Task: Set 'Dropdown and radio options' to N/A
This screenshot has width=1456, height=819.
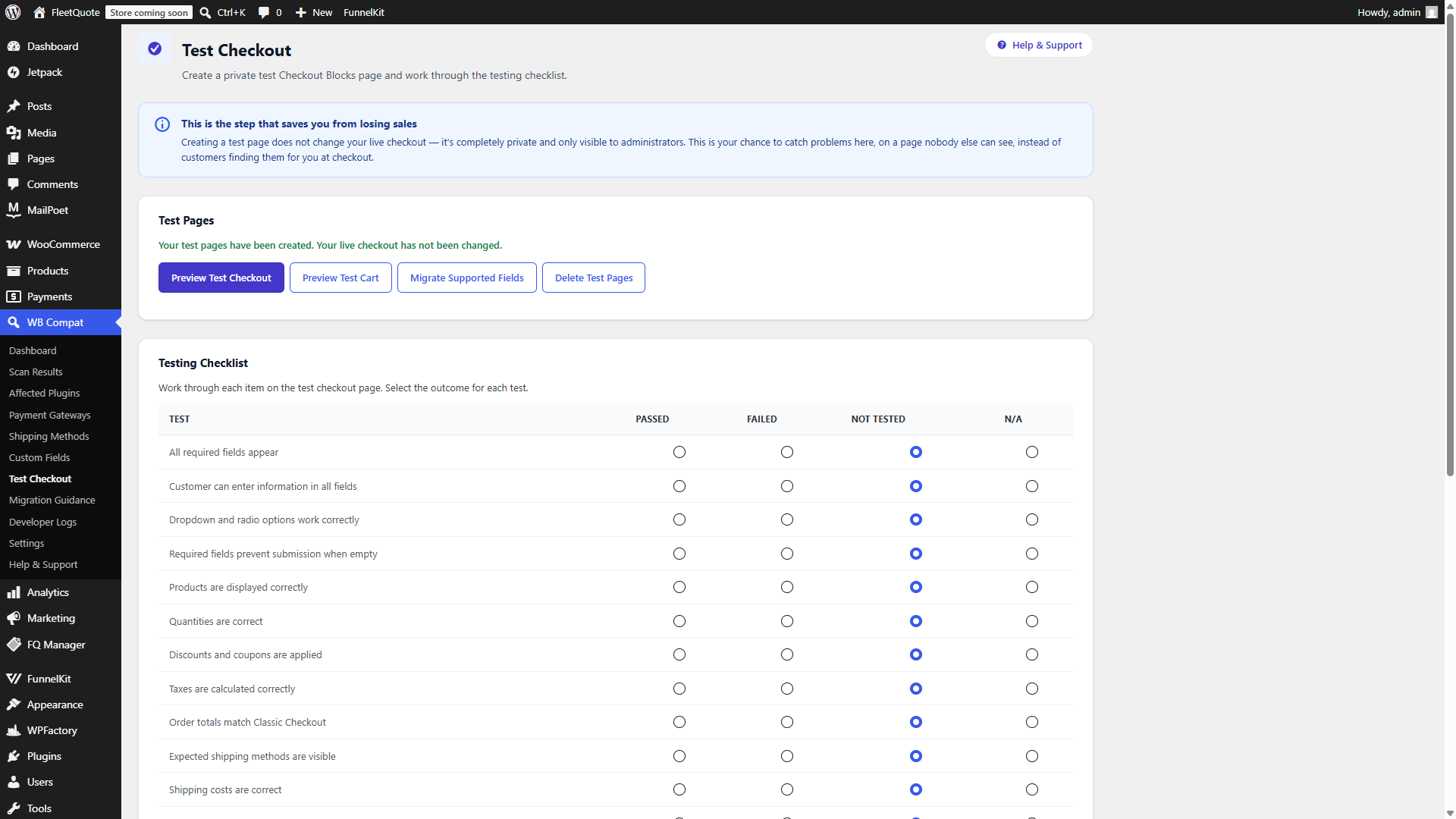Action: [x=1032, y=519]
